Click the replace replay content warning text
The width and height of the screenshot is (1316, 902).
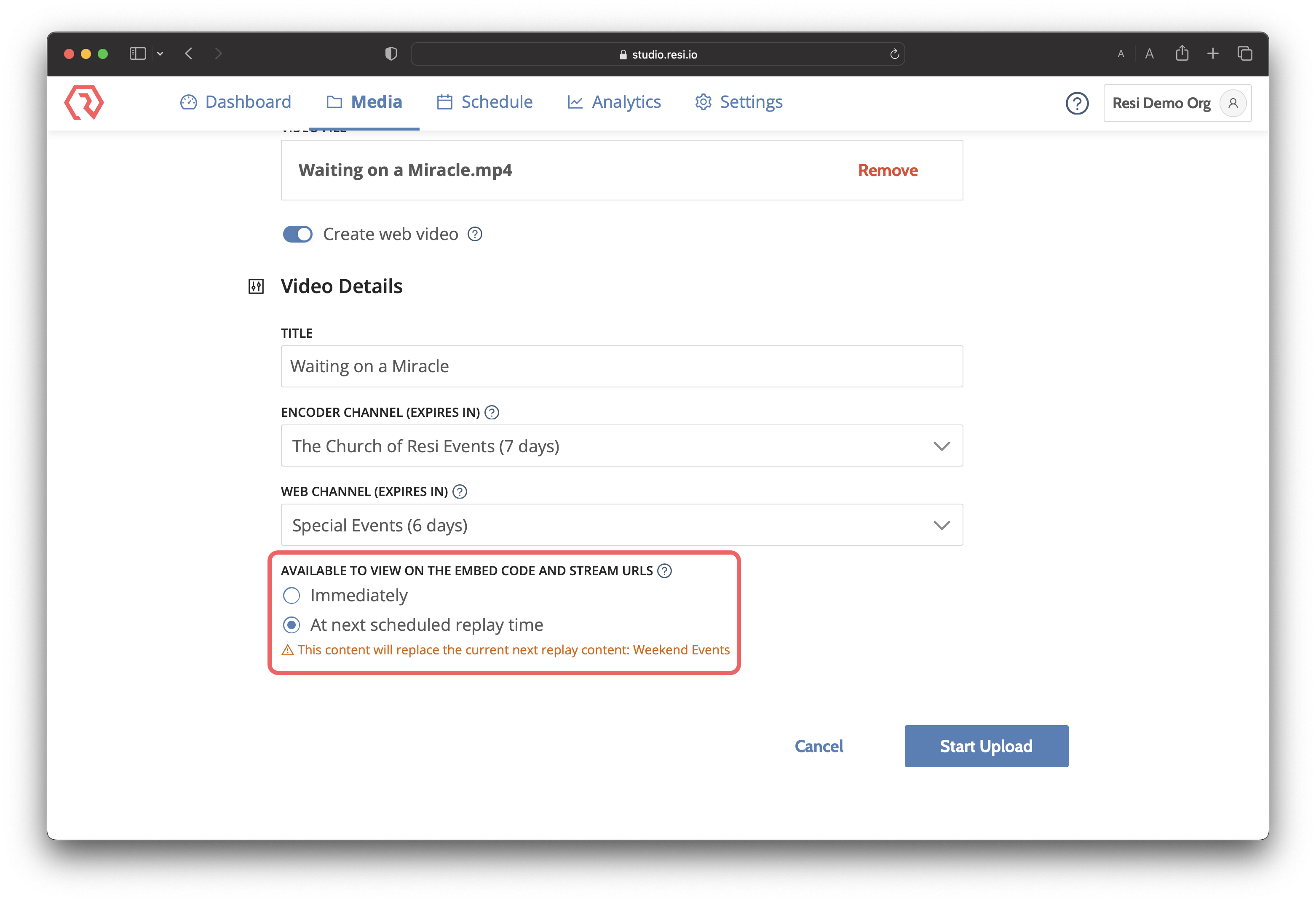click(x=513, y=650)
